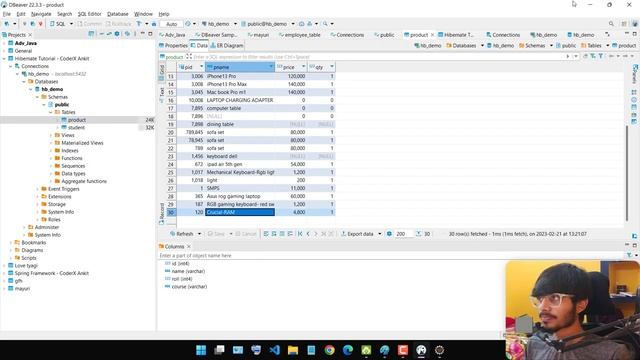The width and height of the screenshot is (640, 360).
Task: Open the pid column filter dropdown arrow
Action: (x=201, y=67)
